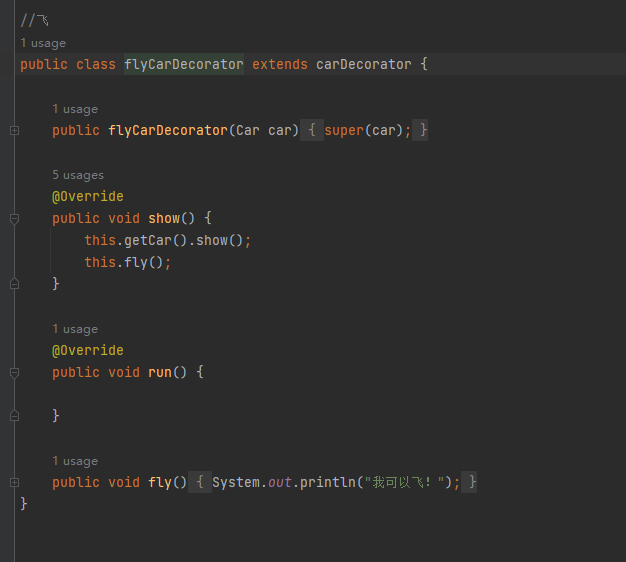Click fold end marker at run() closing brace
Image resolution: width=626 pixels, height=562 pixels.
(14, 416)
